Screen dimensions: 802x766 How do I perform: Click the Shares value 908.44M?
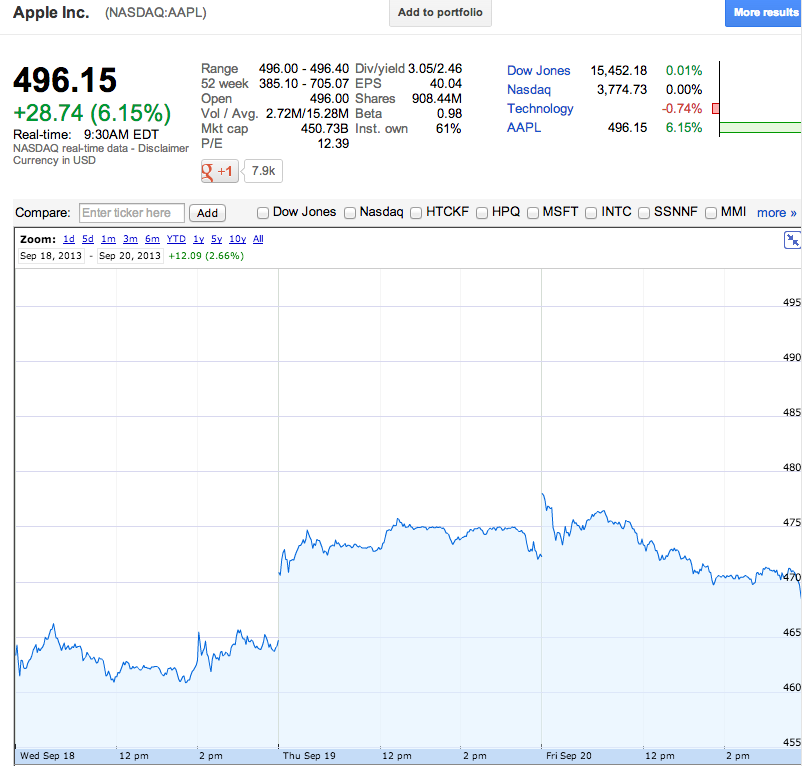(437, 98)
